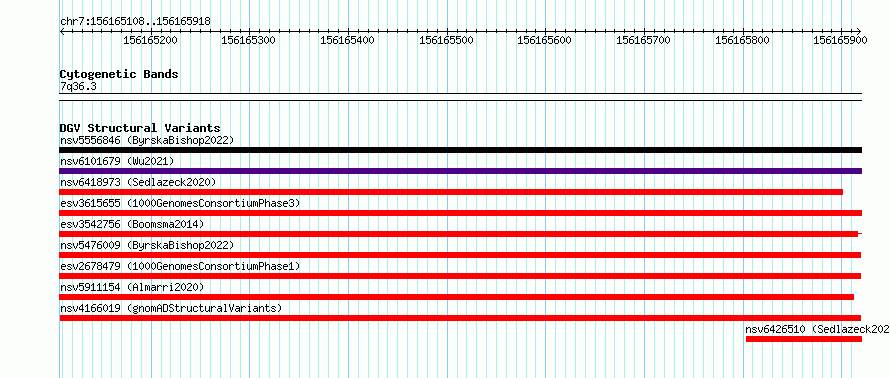Click the nsv6426510 (Sedlazeck) label

(817, 329)
